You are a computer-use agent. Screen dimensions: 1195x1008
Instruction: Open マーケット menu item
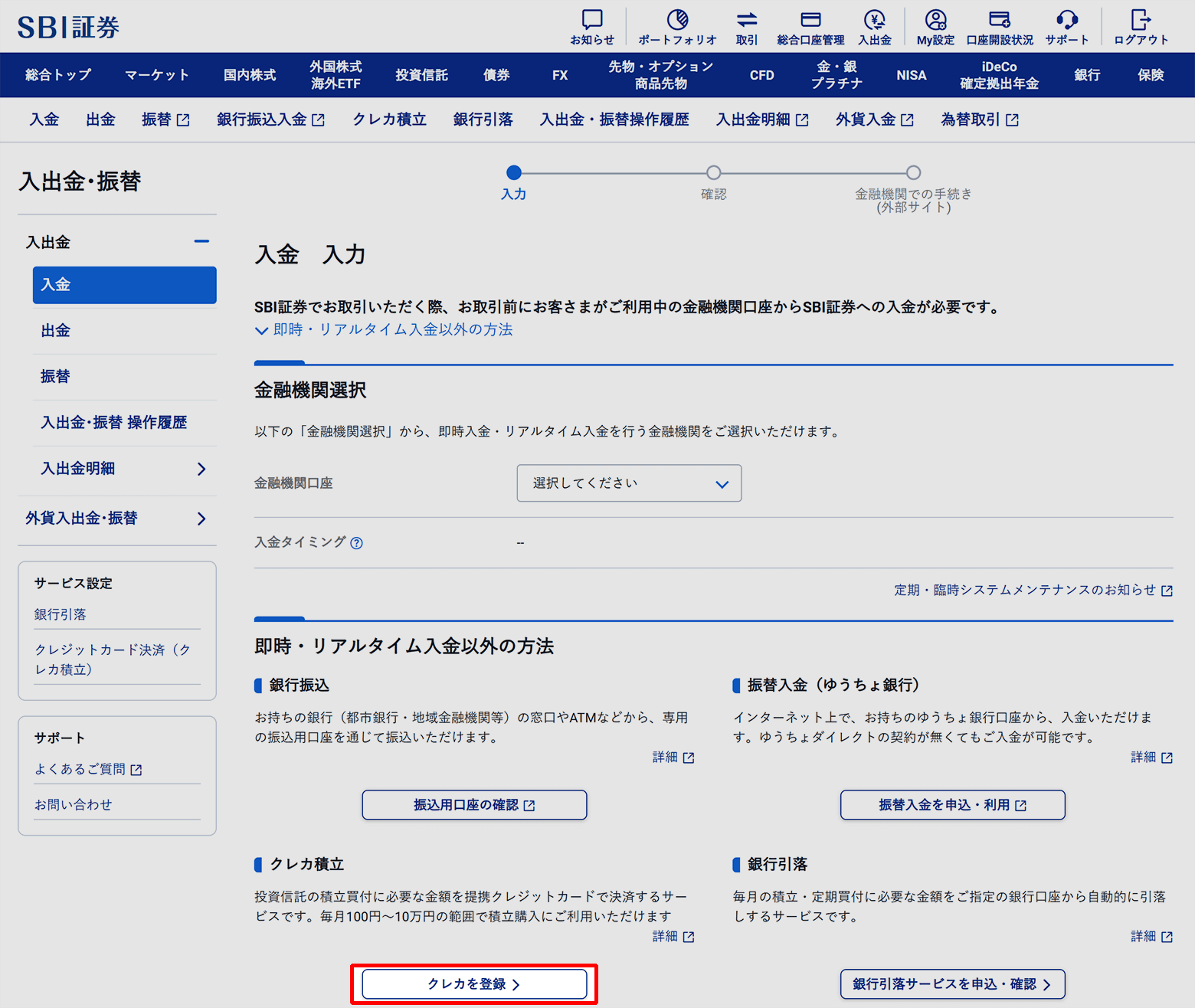157,75
